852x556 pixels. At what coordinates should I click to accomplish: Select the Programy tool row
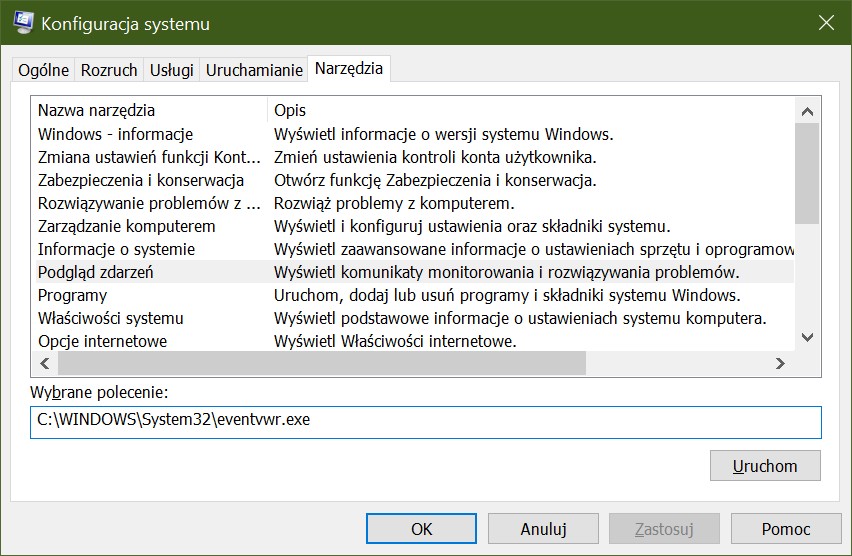(413, 295)
